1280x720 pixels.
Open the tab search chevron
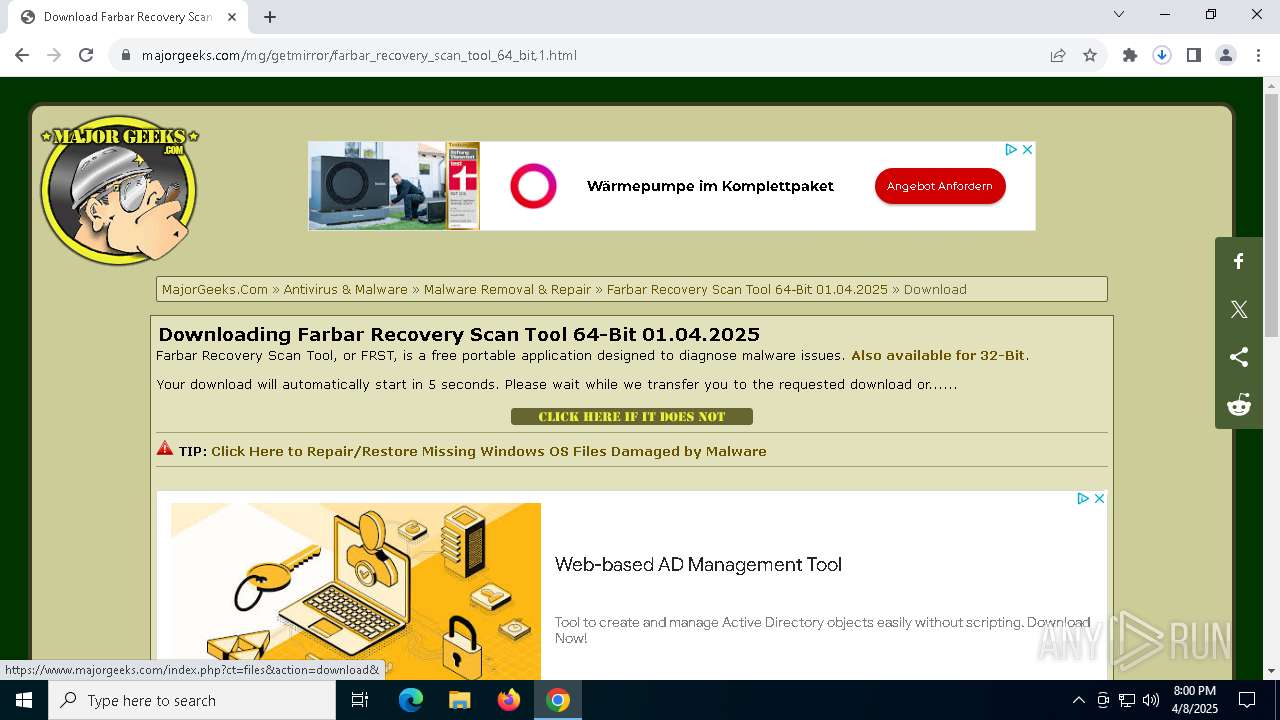[1119, 14]
